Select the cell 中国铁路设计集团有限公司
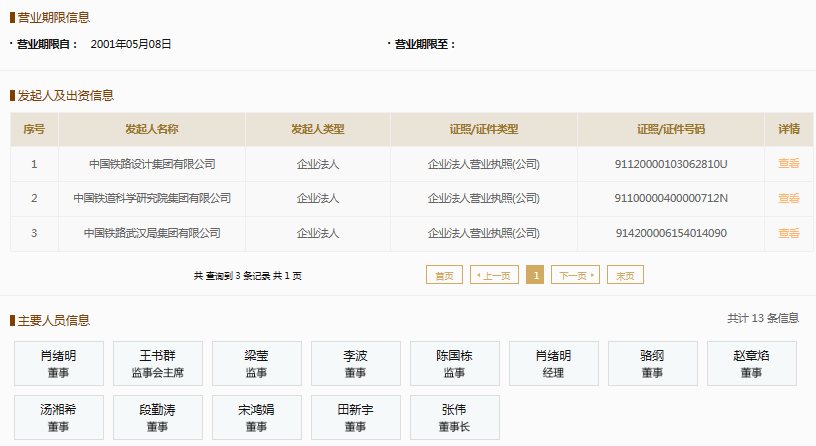 coord(152,164)
